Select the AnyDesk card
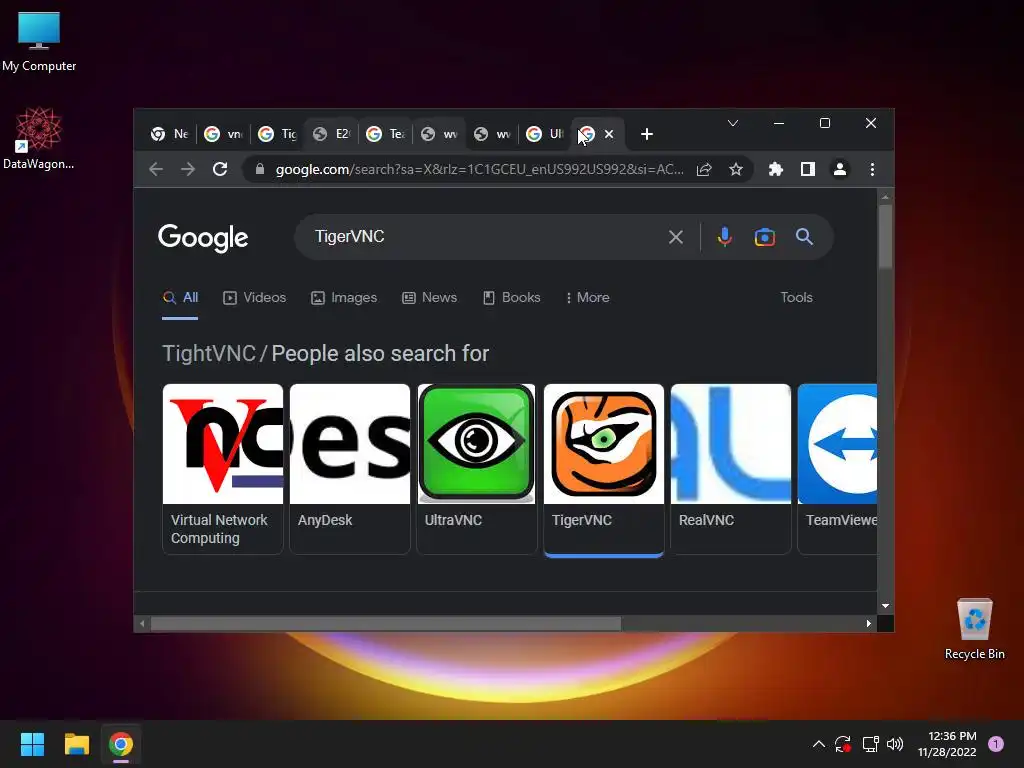The image size is (1024, 768). pos(350,469)
